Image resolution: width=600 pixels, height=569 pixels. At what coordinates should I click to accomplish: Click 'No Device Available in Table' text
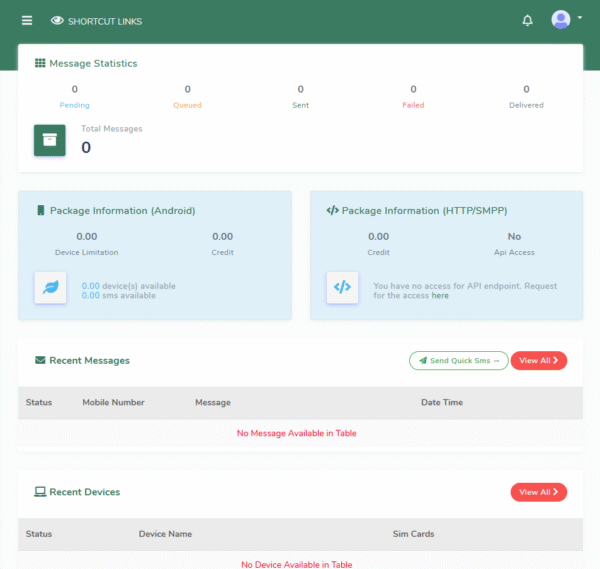pos(297,564)
